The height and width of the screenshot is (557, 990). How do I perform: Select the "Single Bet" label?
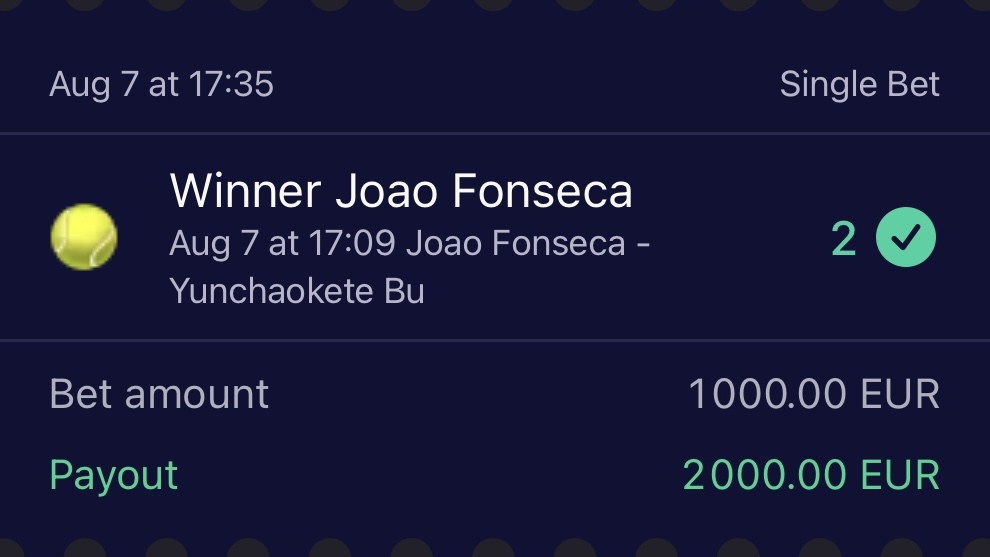(x=859, y=85)
